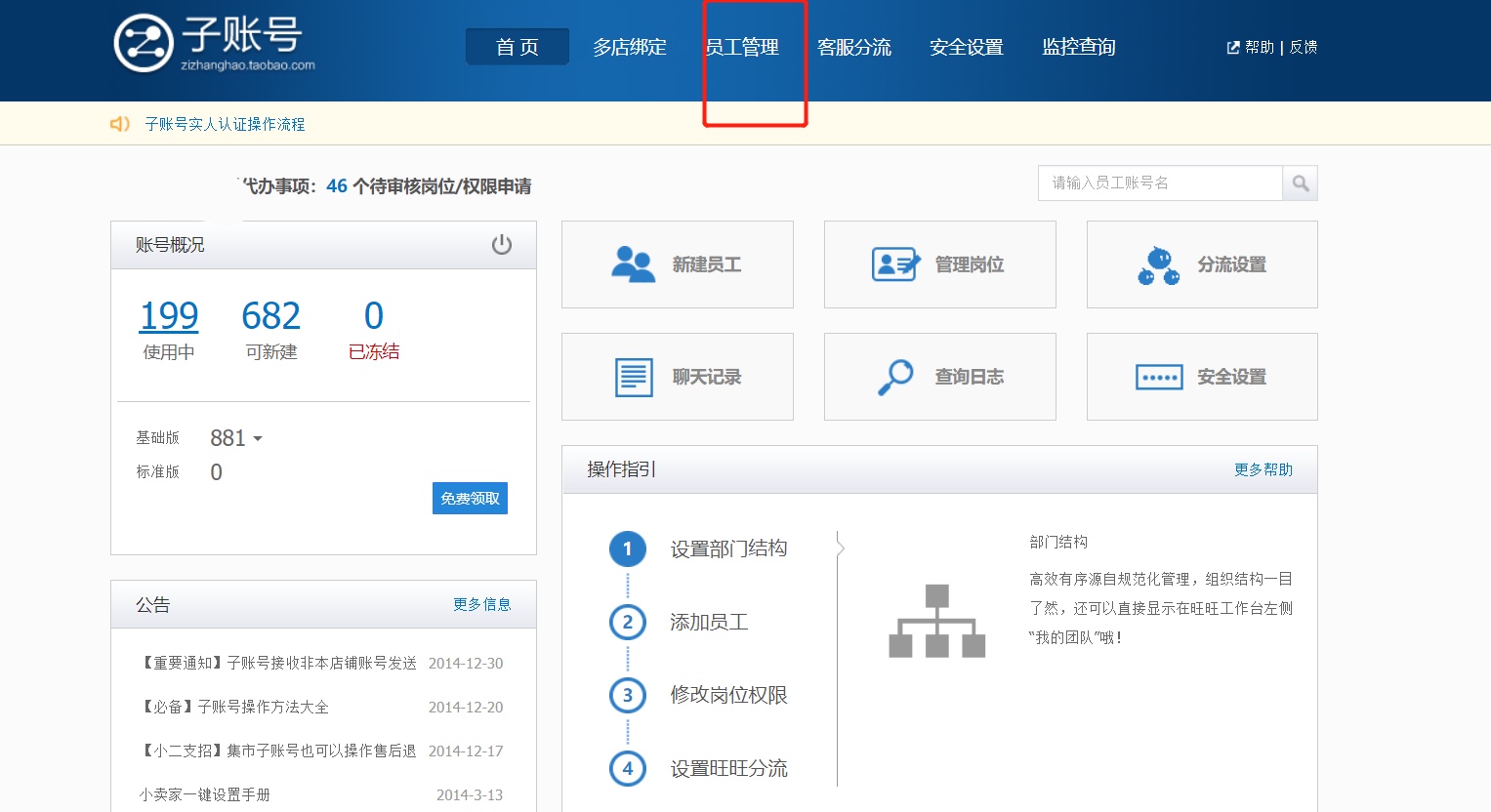This screenshot has width=1491, height=812.
Task: Click the 新建员工 label
Action: 707,264
